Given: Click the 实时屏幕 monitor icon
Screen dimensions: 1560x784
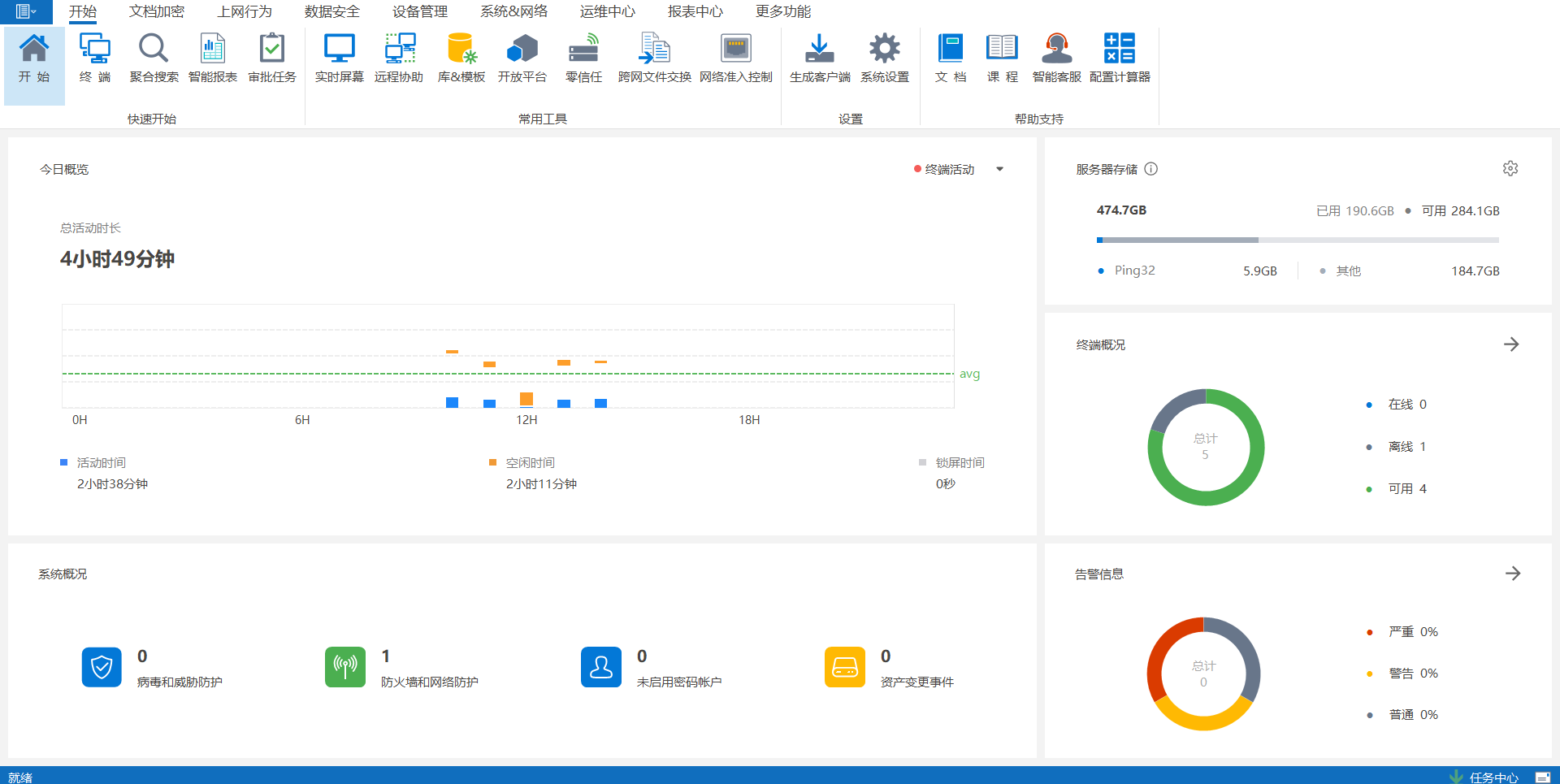Looking at the screenshot, I should (x=339, y=58).
